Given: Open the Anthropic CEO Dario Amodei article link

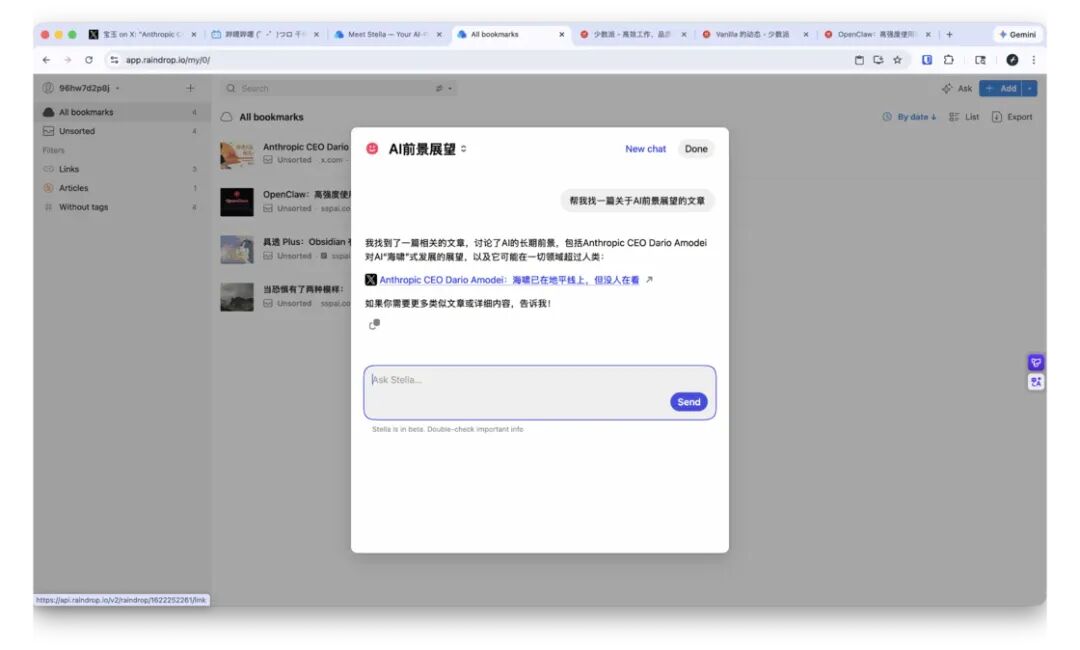Looking at the screenshot, I should tap(509, 280).
